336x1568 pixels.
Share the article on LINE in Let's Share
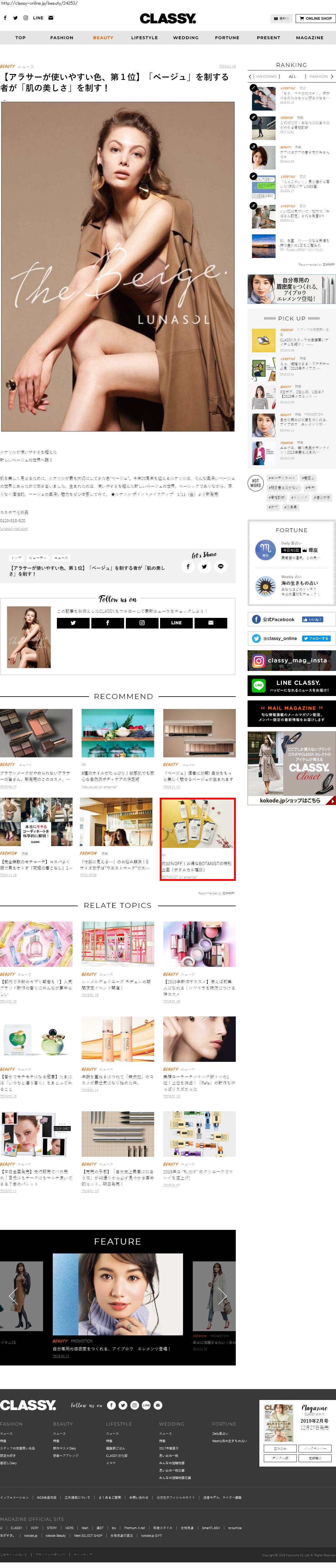221,567
